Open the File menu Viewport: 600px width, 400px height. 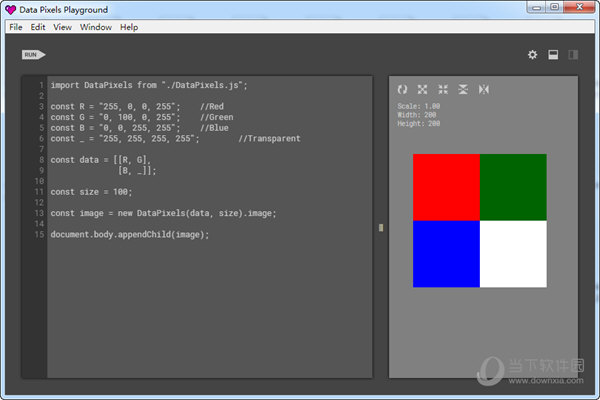pos(15,27)
